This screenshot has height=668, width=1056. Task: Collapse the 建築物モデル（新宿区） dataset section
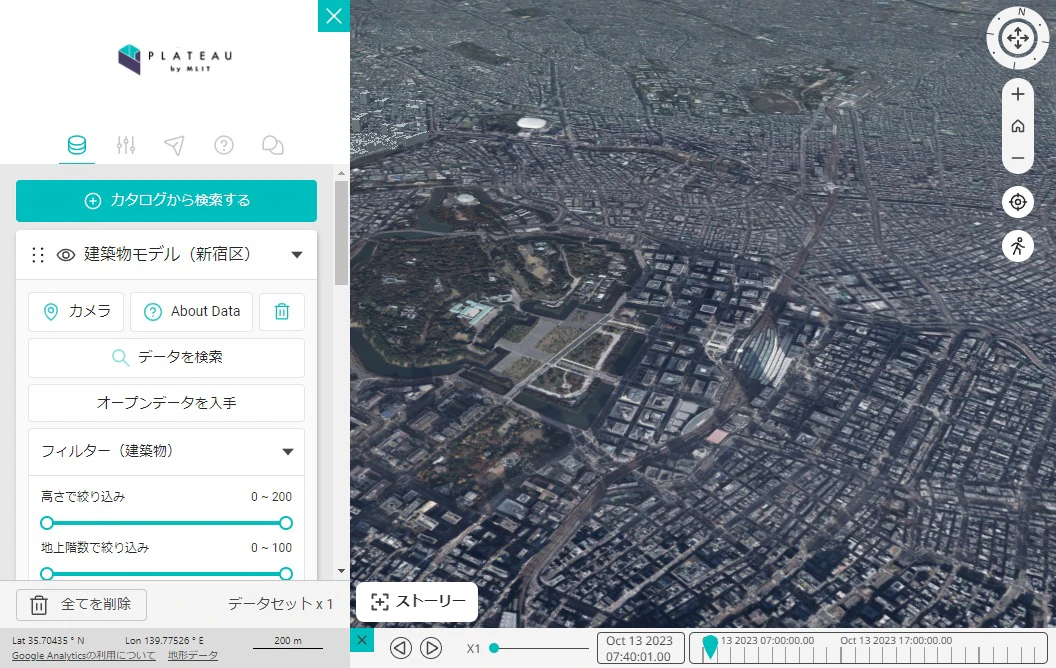pos(296,255)
